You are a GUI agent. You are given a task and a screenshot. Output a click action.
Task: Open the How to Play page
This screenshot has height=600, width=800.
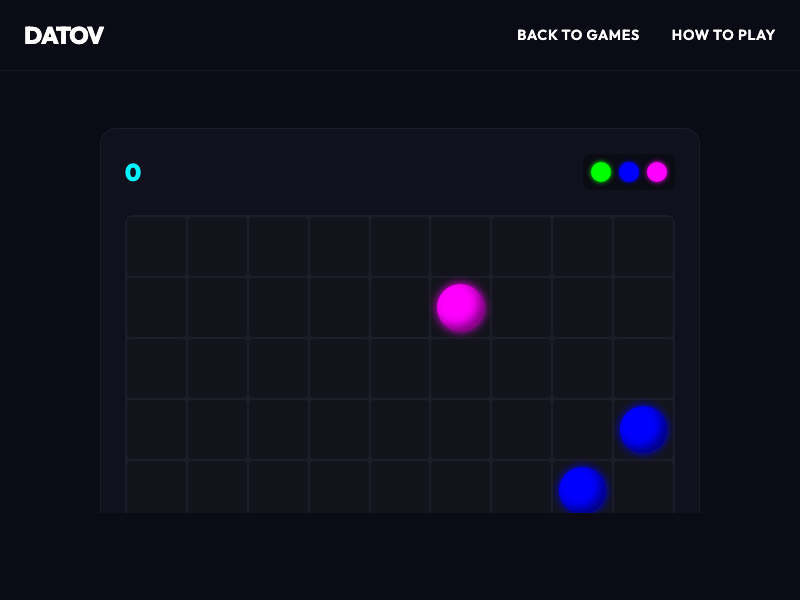coord(723,35)
